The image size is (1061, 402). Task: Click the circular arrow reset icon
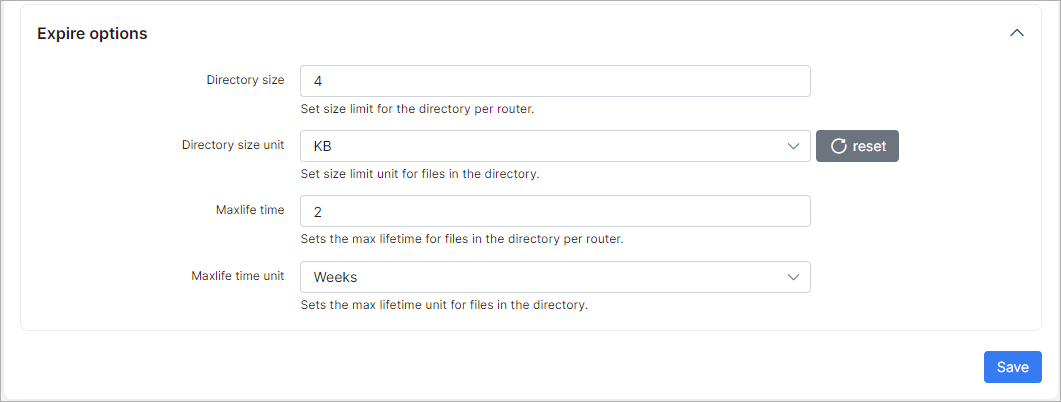pyautogui.click(x=838, y=146)
